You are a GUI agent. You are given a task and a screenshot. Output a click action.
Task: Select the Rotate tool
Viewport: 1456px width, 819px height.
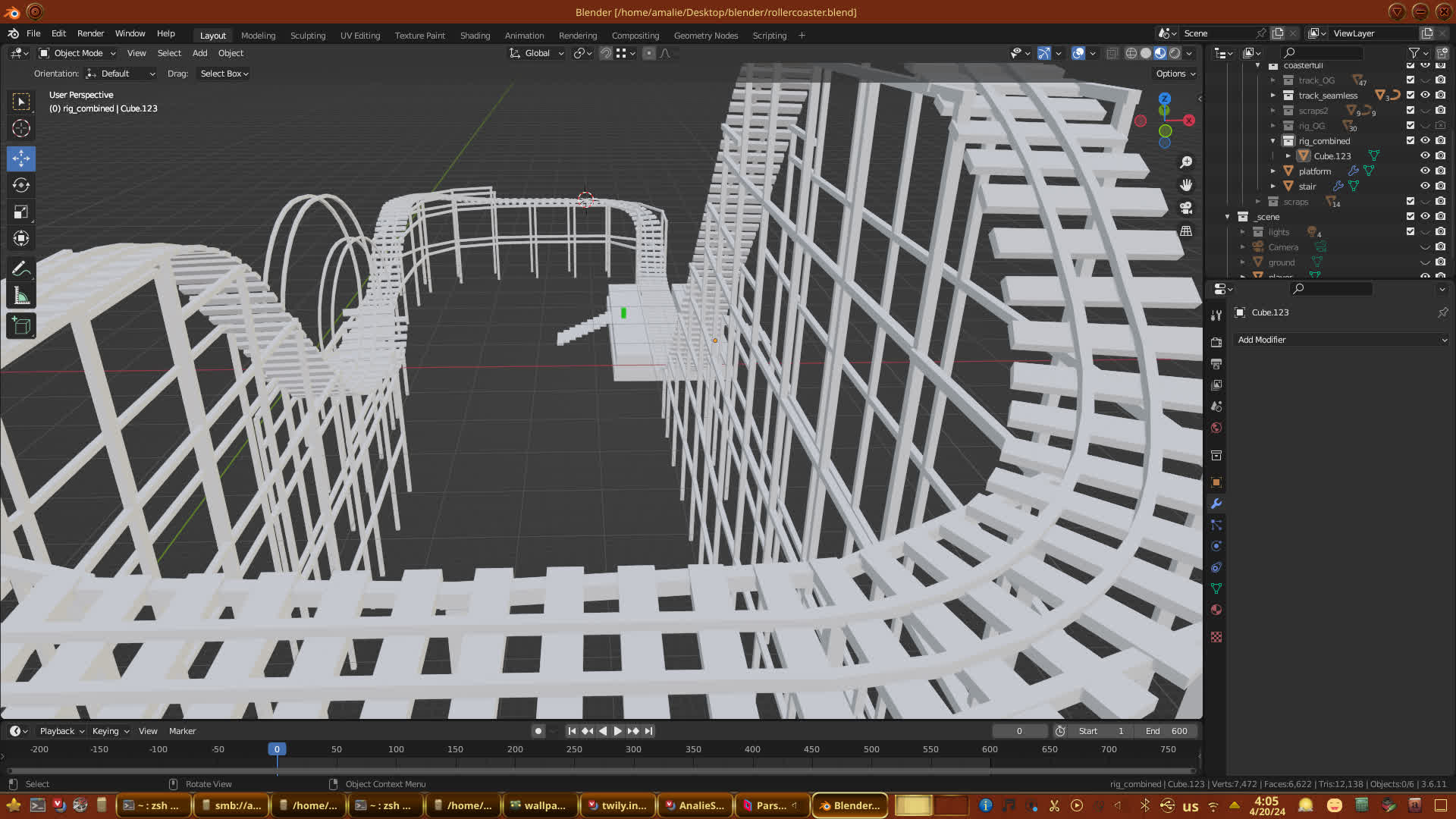pyautogui.click(x=21, y=185)
